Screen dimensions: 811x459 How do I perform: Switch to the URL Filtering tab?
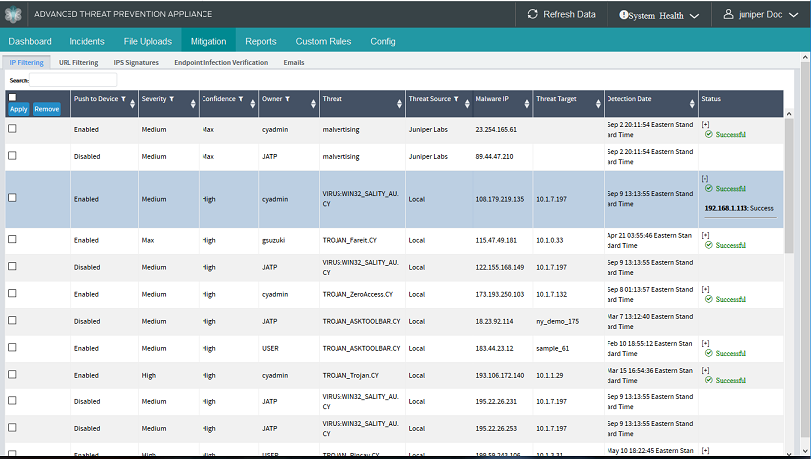78,62
